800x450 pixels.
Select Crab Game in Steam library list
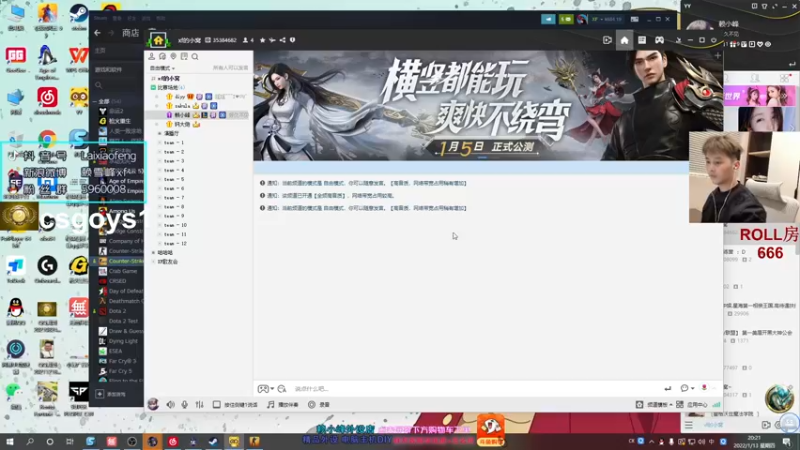coord(122,271)
